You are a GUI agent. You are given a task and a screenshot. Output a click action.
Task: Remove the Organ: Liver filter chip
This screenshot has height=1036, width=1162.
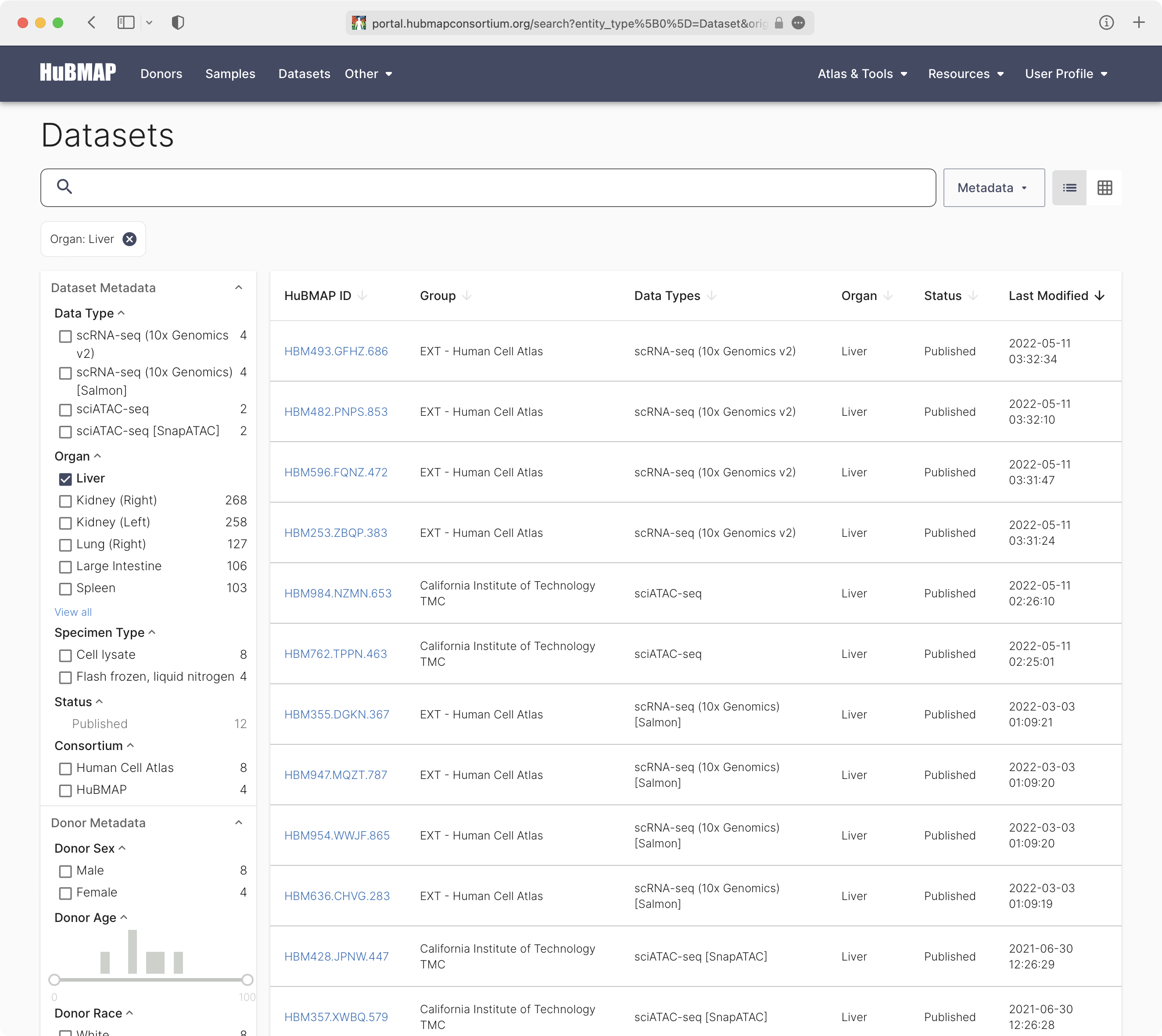click(x=129, y=239)
